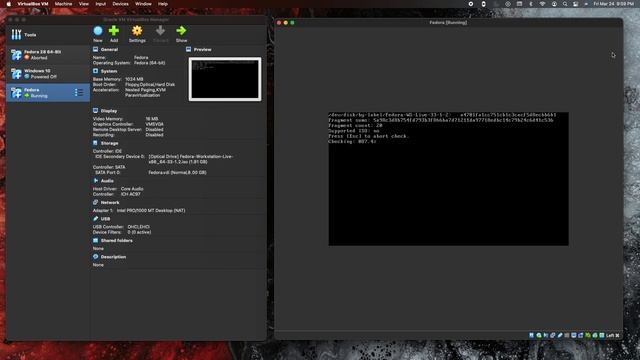Click the recording status bar icon
Screen dimensions: 640x360
[580, 335]
